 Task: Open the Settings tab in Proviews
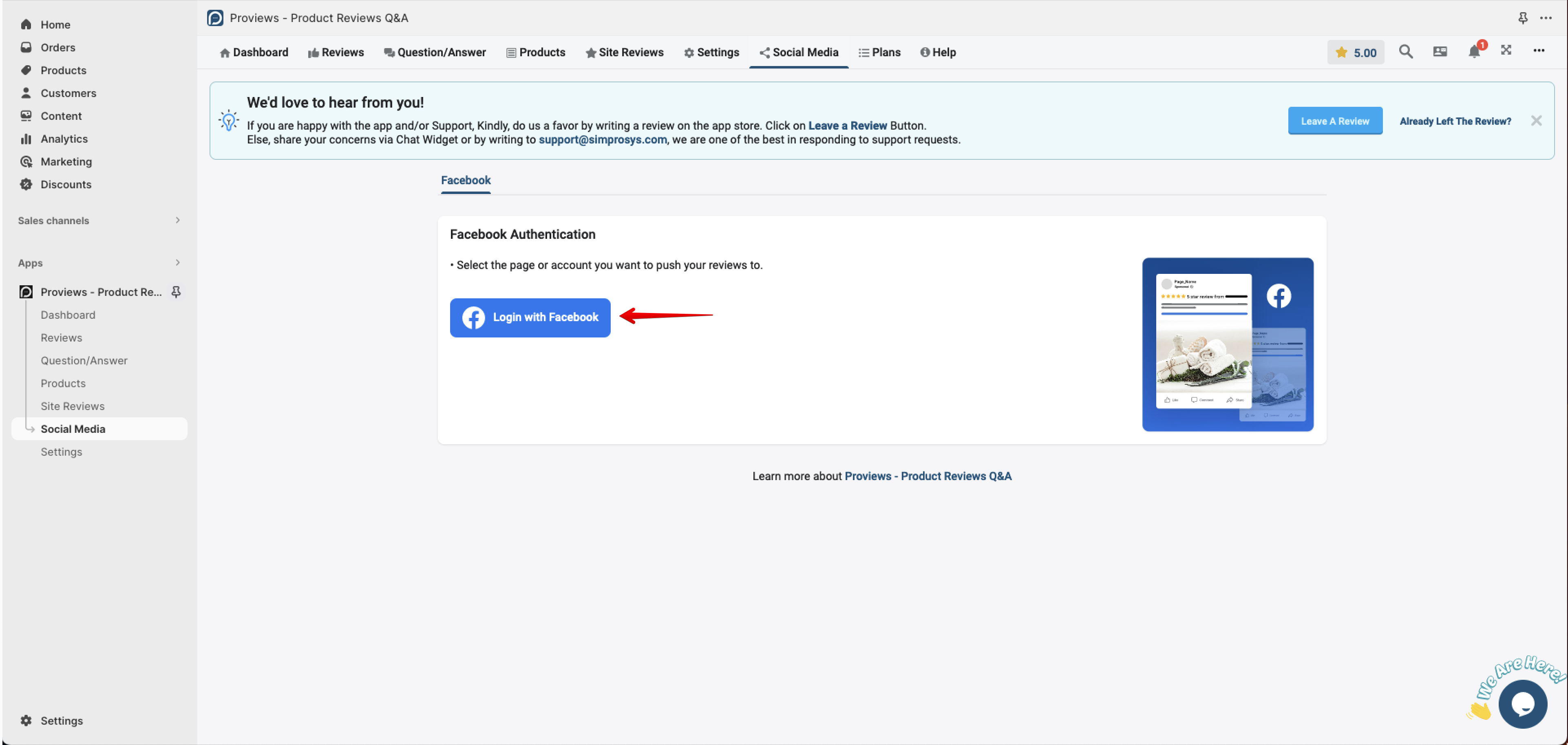(711, 52)
